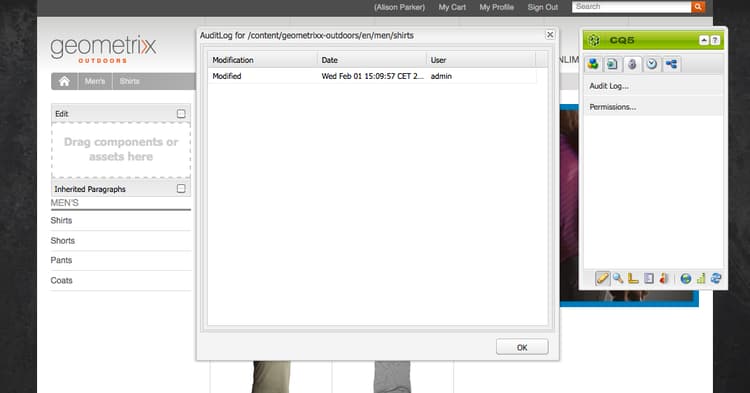Viewport: 750px width, 393px height.
Task: Click the orange search magnifier button
Action: tap(698, 7)
